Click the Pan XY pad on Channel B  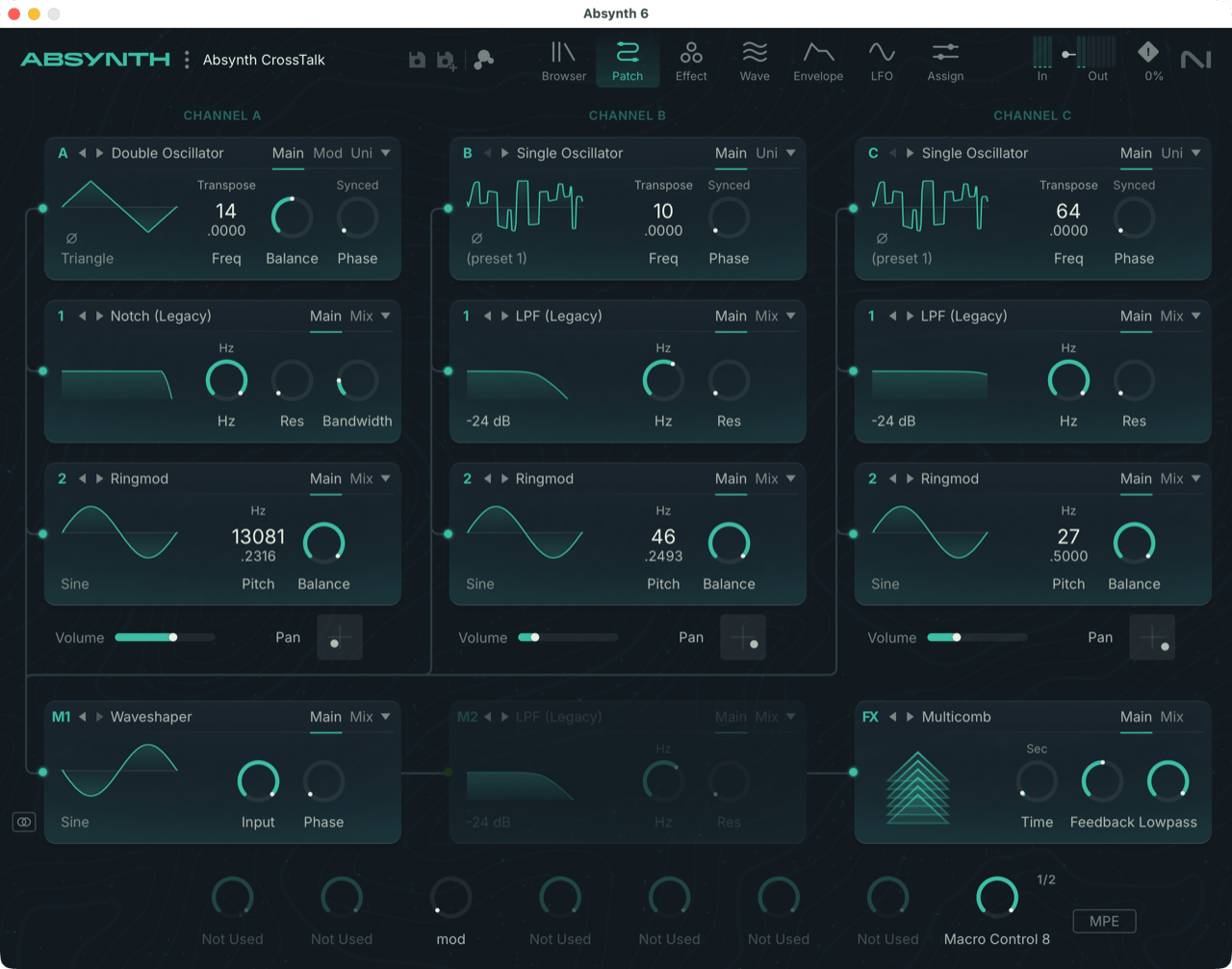[x=742, y=637]
